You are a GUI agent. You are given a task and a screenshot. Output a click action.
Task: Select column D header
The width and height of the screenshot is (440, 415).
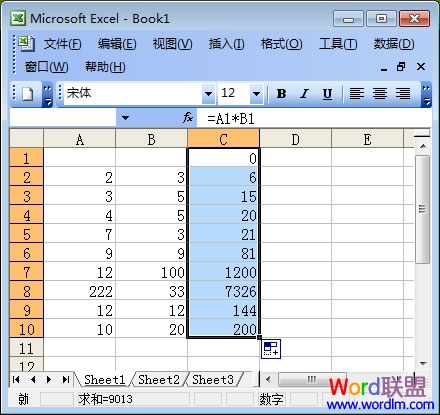tap(295, 139)
